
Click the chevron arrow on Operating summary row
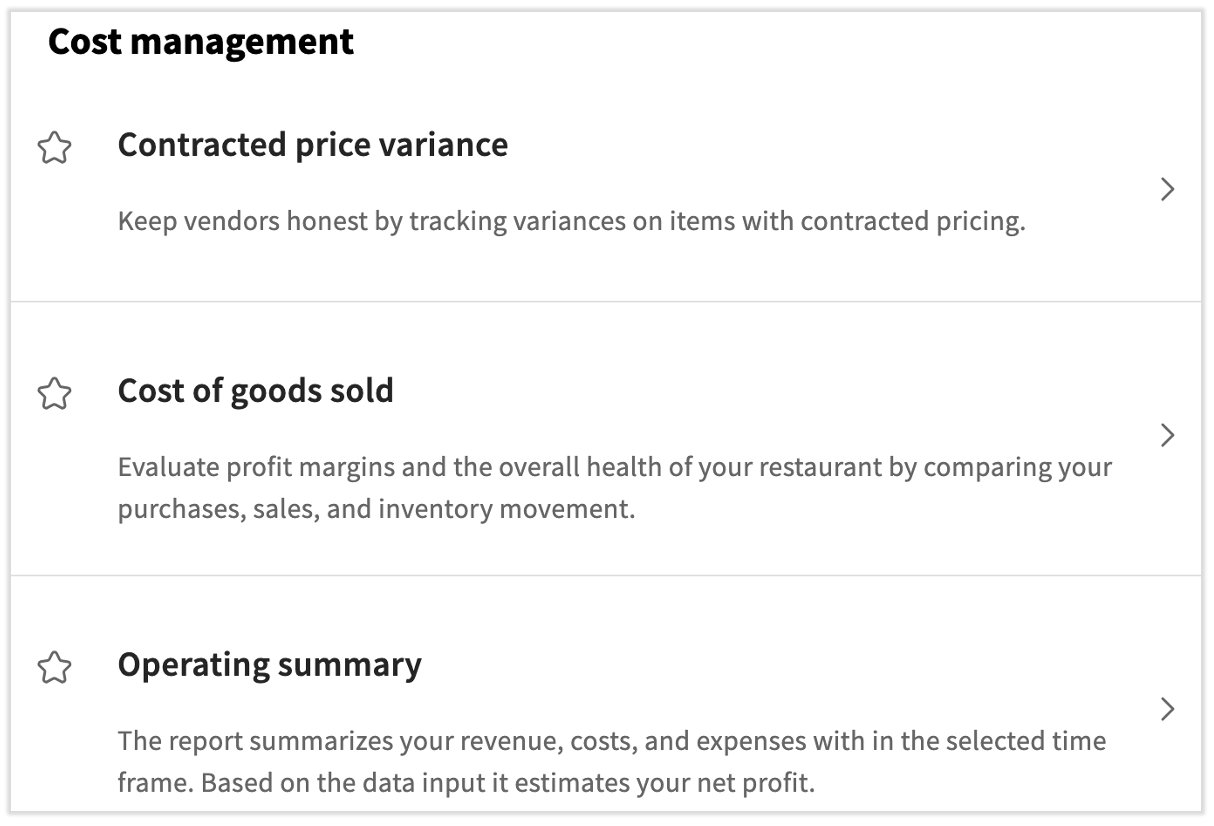(1167, 710)
